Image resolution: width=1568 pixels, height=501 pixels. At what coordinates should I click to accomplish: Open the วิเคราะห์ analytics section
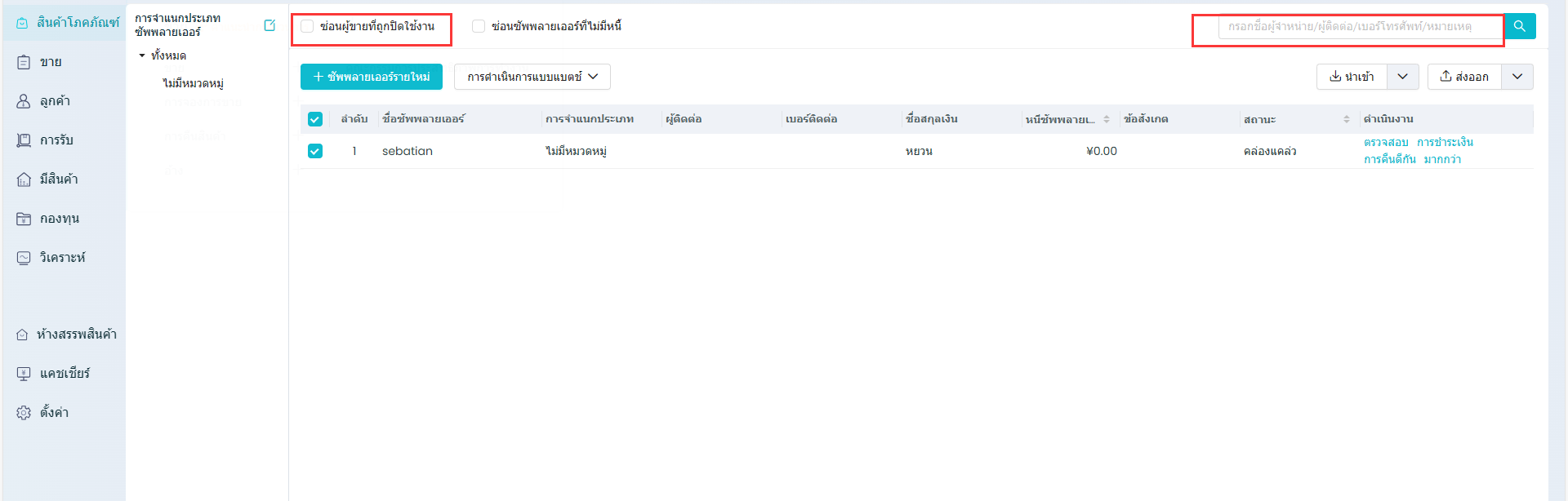point(62,258)
